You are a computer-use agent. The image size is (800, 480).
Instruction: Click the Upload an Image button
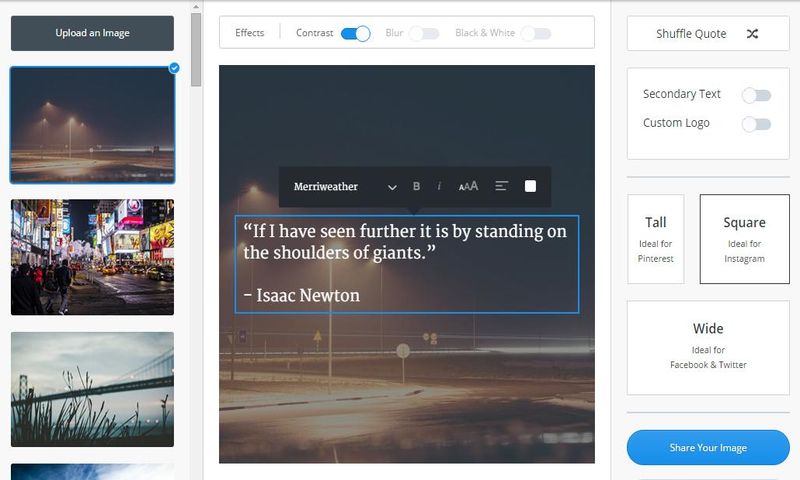92,33
